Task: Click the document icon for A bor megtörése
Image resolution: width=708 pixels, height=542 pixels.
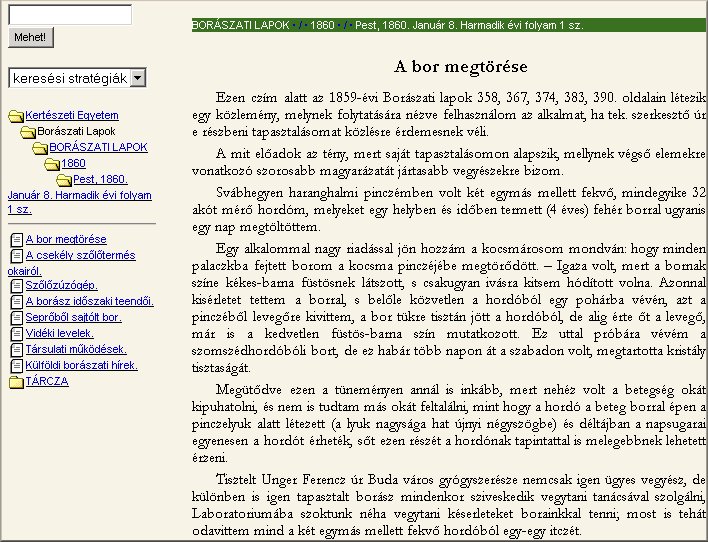Action: (17, 240)
